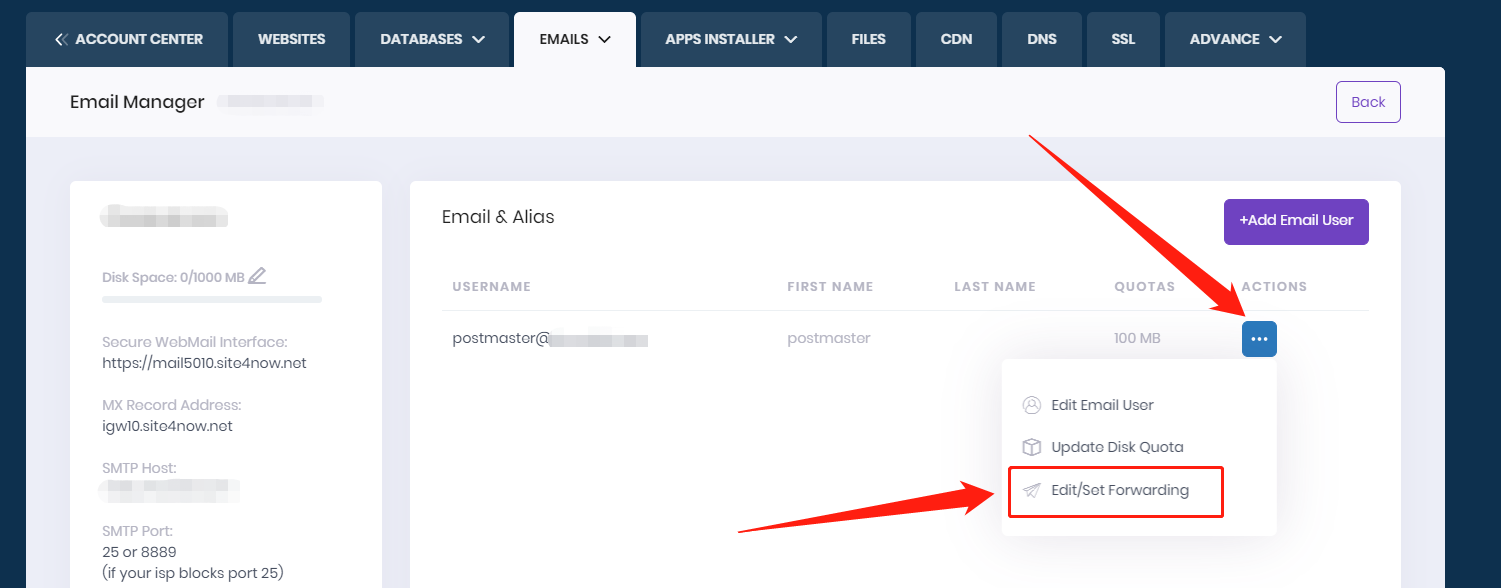Expand the Databases dropdown tab
Screen dimensions: 1501x588
(432, 39)
